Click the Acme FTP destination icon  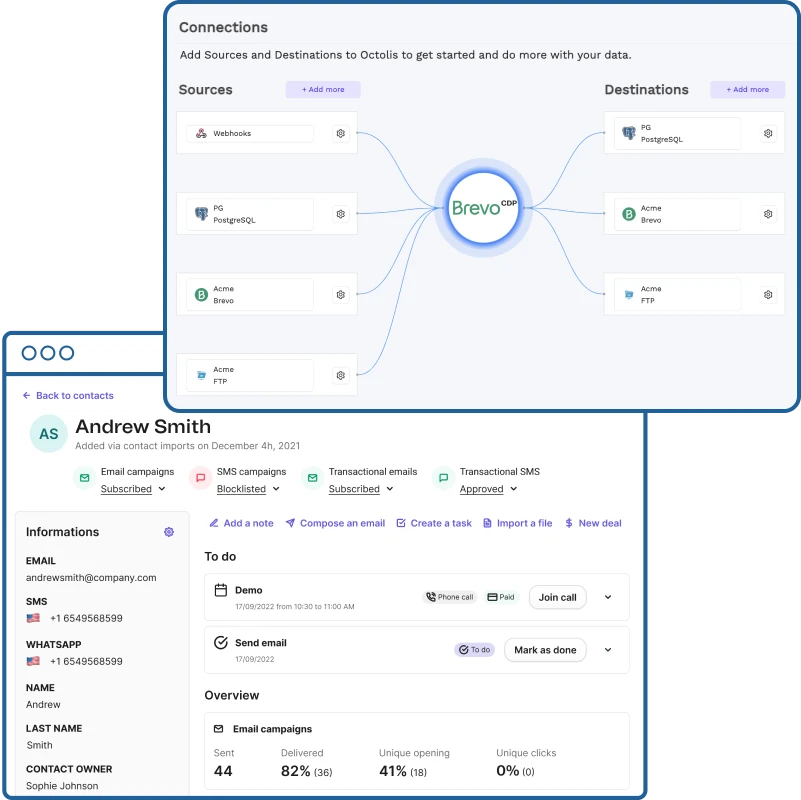tap(628, 294)
